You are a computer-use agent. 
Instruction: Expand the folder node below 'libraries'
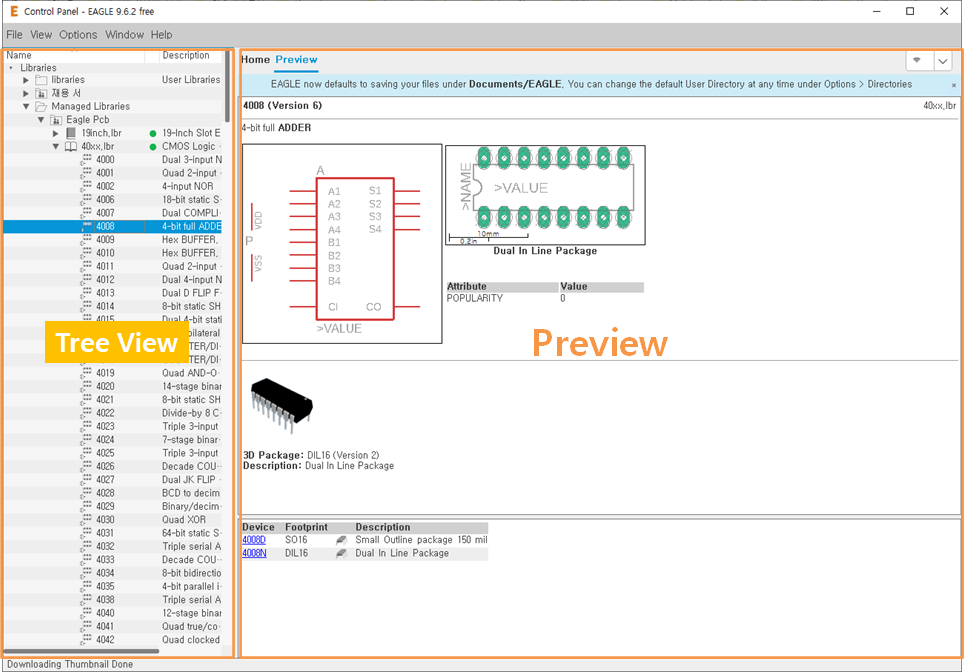26,93
